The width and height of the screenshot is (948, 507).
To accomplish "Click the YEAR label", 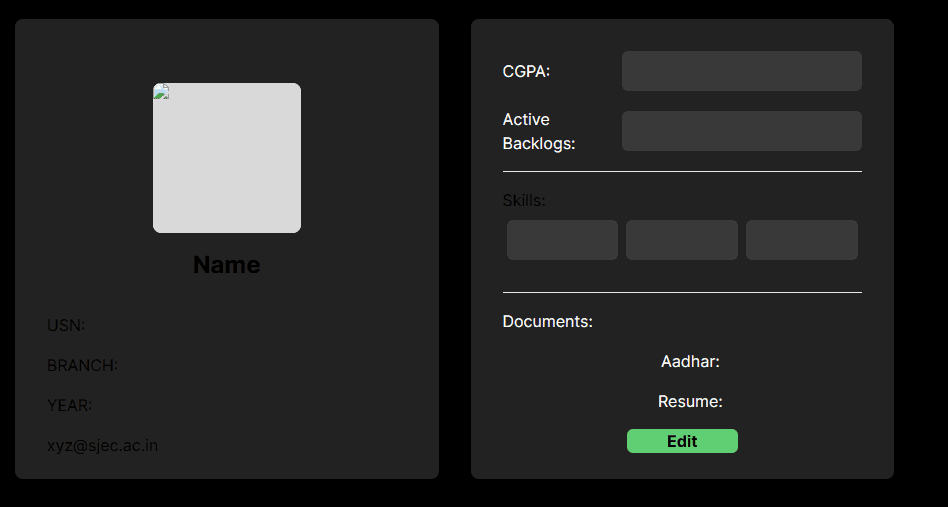I will point(69,405).
